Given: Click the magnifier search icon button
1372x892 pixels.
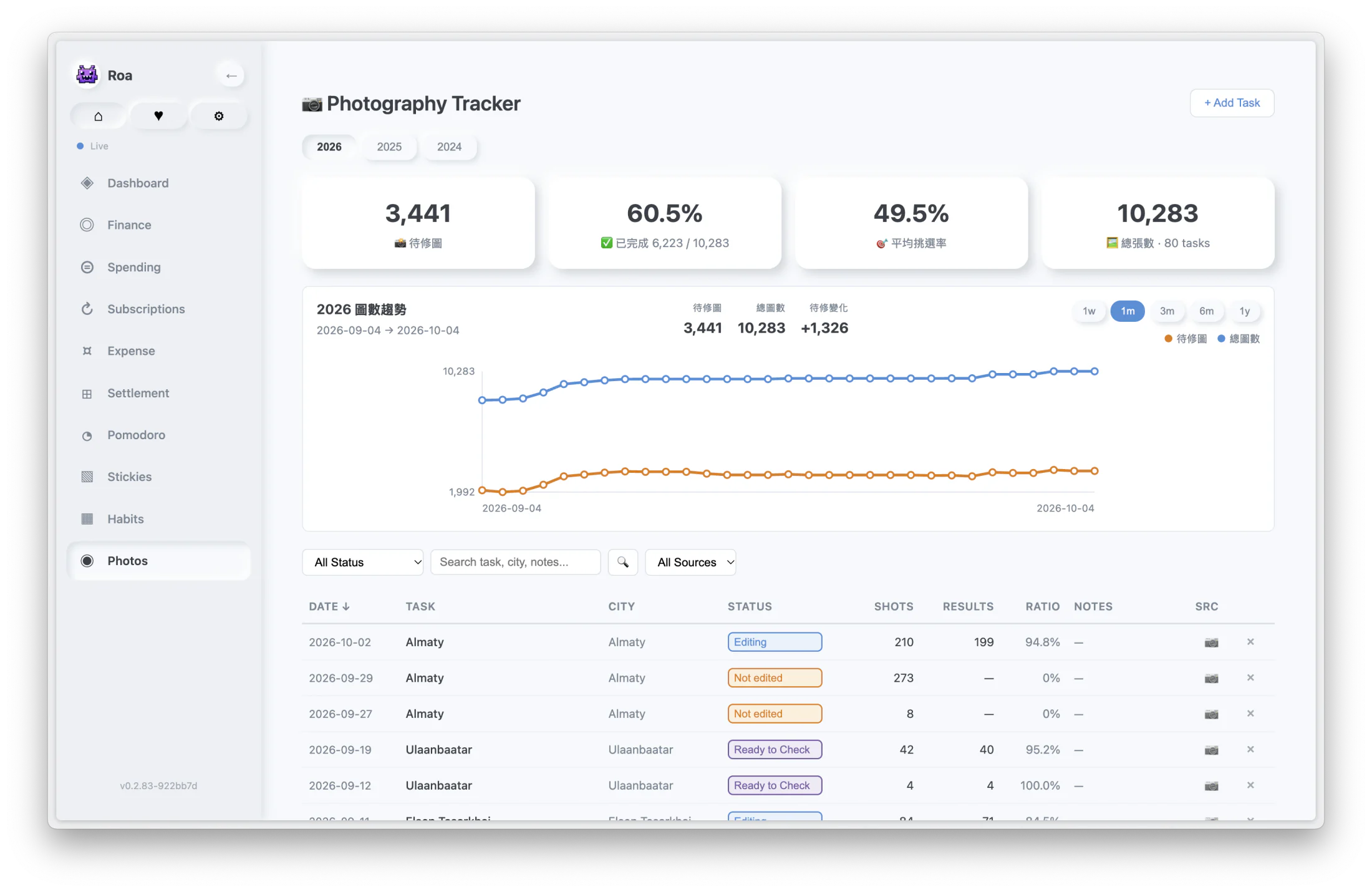Looking at the screenshot, I should [x=622, y=562].
